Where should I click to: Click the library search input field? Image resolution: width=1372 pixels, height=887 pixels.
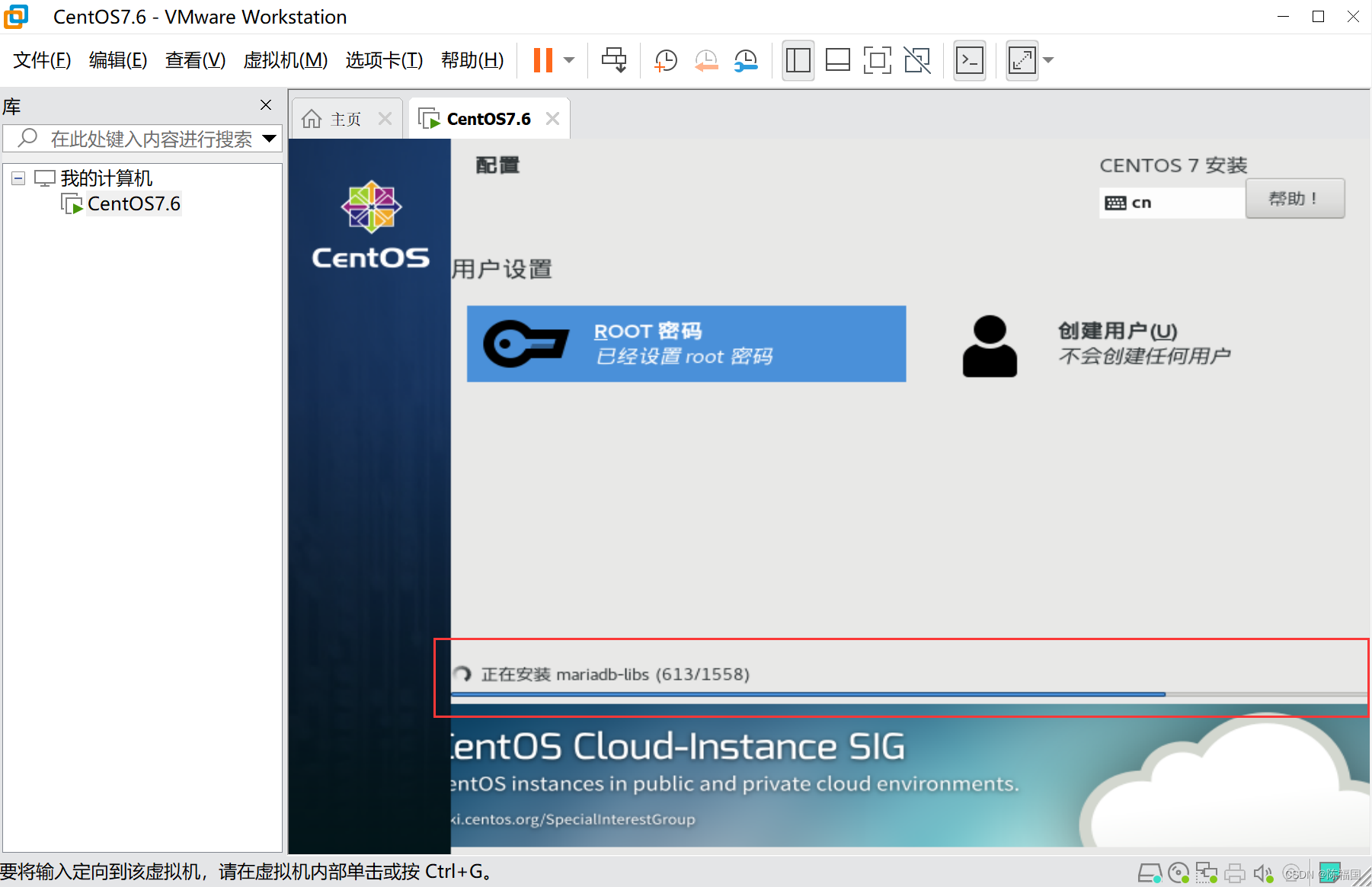[142, 139]
